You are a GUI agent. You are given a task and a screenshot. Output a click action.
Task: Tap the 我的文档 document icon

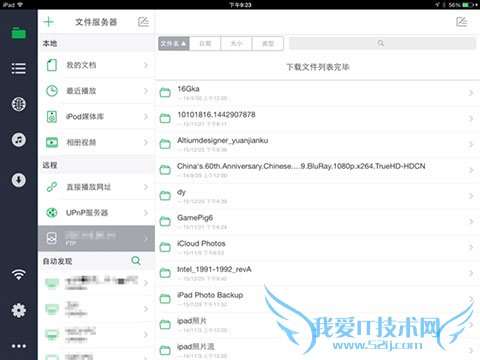click(52, 65)
